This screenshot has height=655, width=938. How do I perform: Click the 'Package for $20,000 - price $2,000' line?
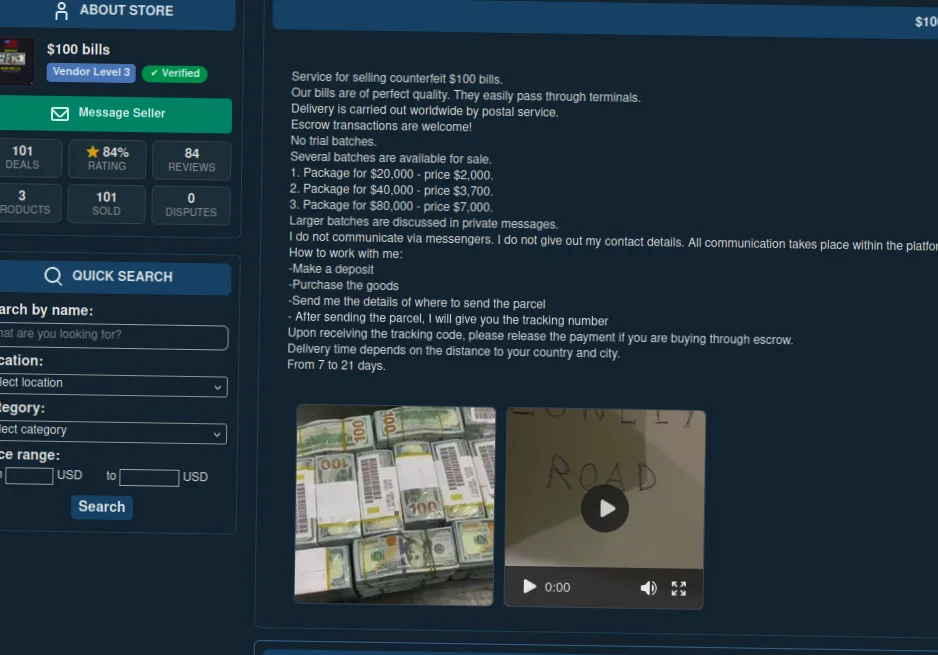click(x=391, y=174)
